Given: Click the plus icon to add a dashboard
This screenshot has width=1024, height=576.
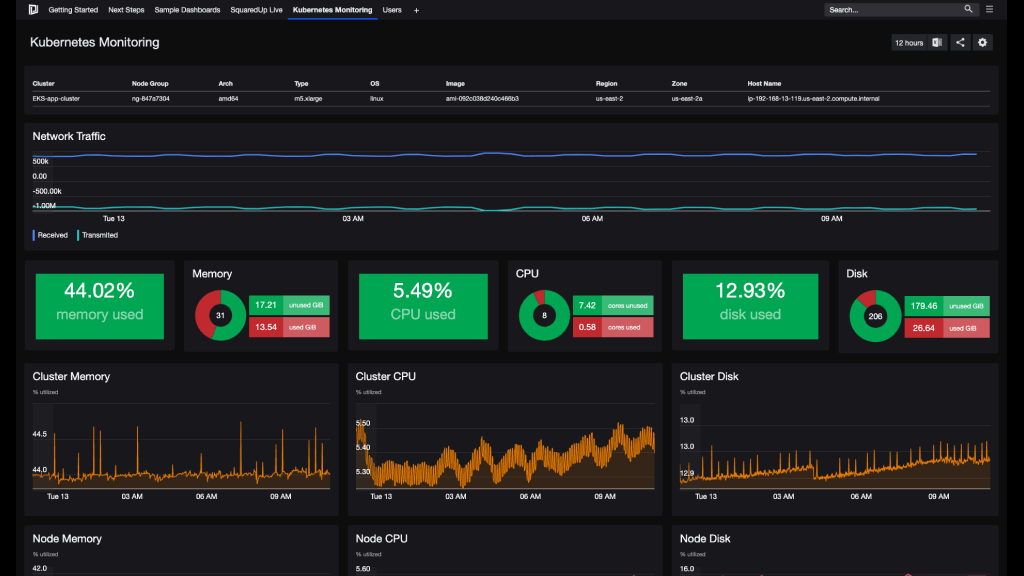Looking at the screenshot, I should [415, 10].
